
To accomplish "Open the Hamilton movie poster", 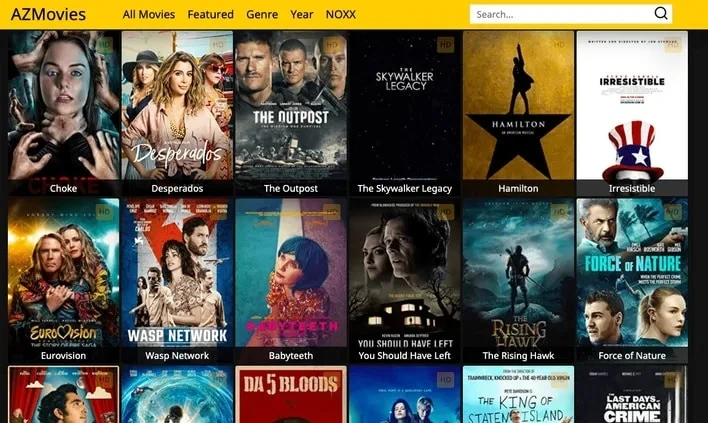I will coord(518,105).
